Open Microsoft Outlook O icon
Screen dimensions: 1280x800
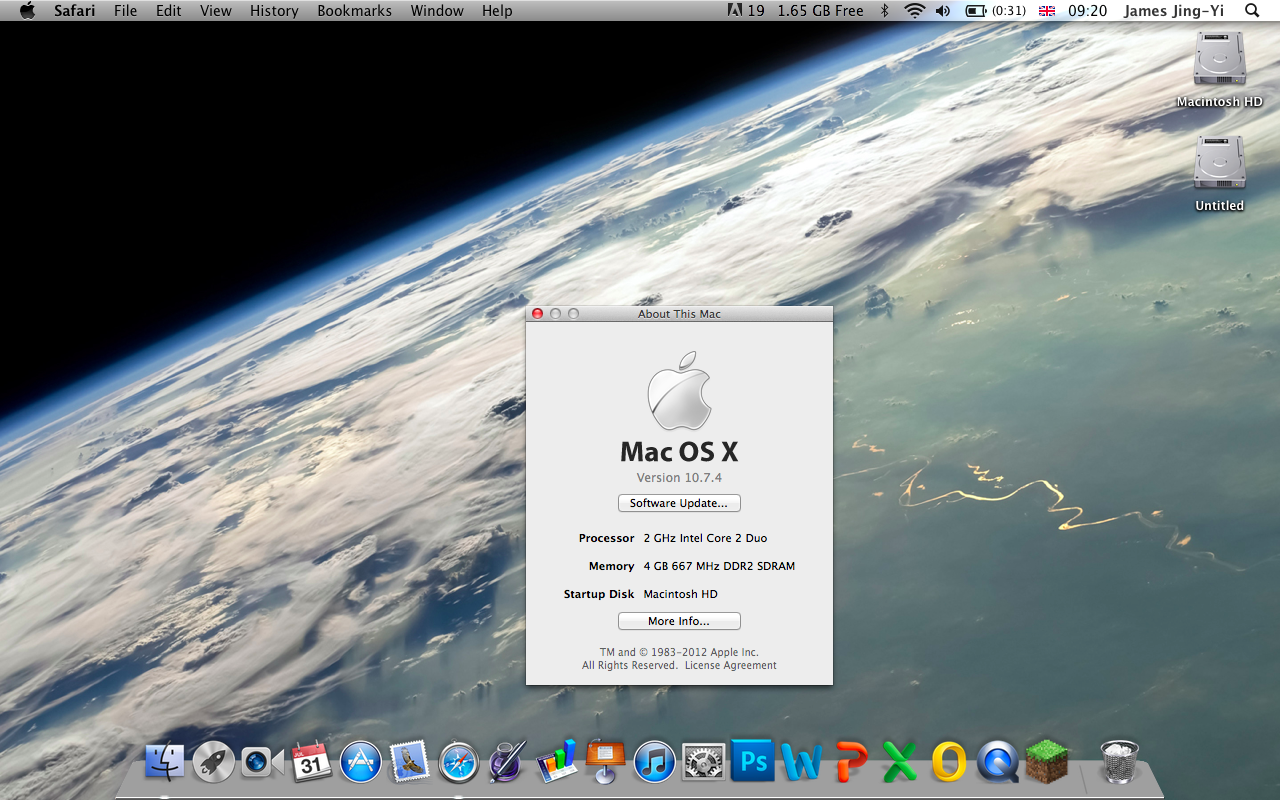[x=949, y=762]
